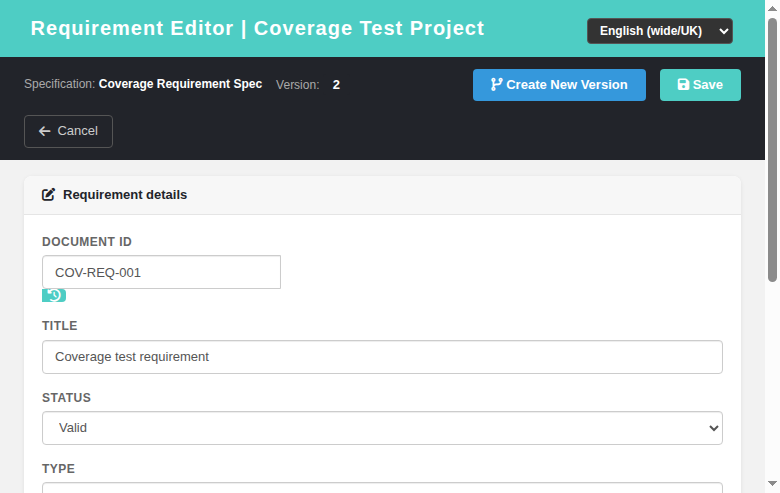780x493 pixels.
Task: Click the vertical scrollbar thumb
Action: [x=772, y=150]
